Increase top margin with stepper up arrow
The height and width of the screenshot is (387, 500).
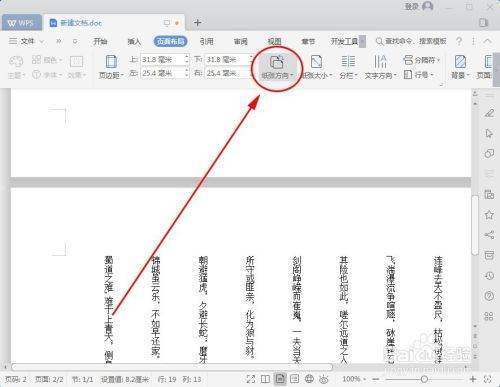pos(187,57)
